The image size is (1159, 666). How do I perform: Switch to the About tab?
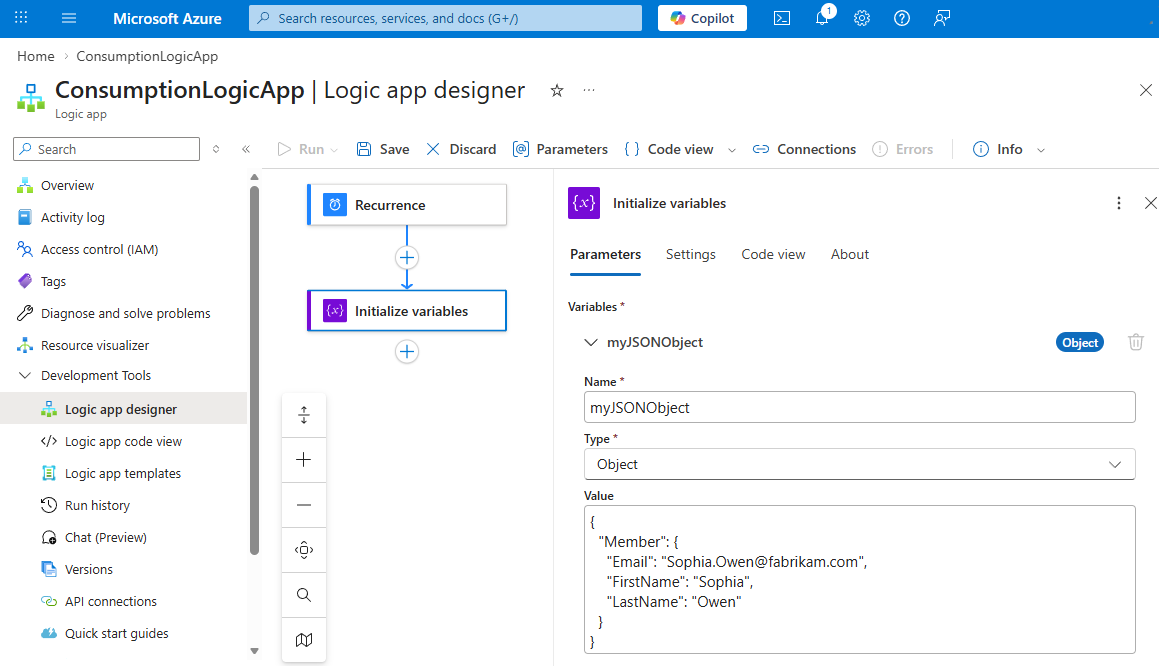pyautogui.click(x=849, y=254)
